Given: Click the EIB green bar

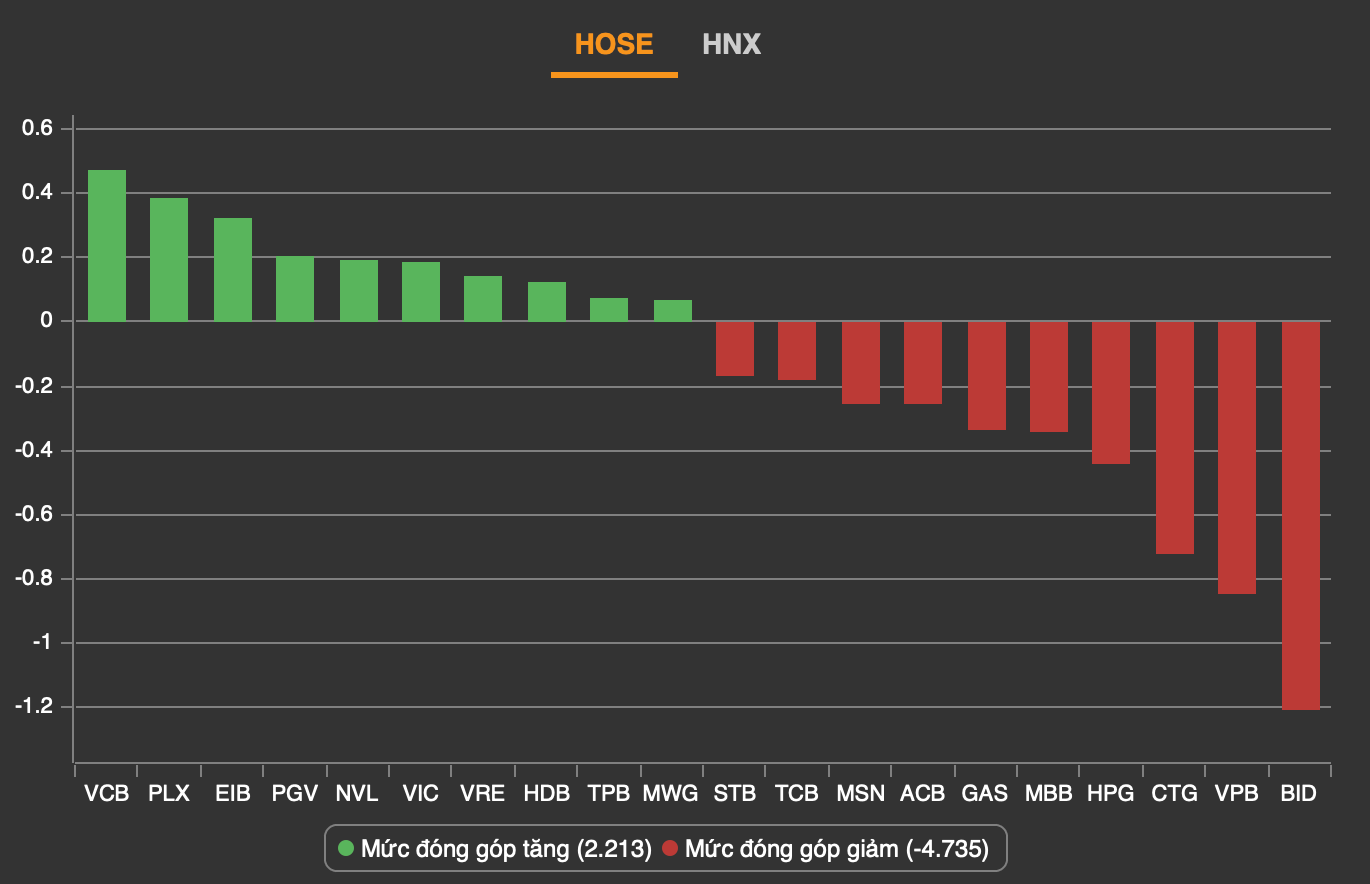Looking at the screenshot, I should pos(233,270).
